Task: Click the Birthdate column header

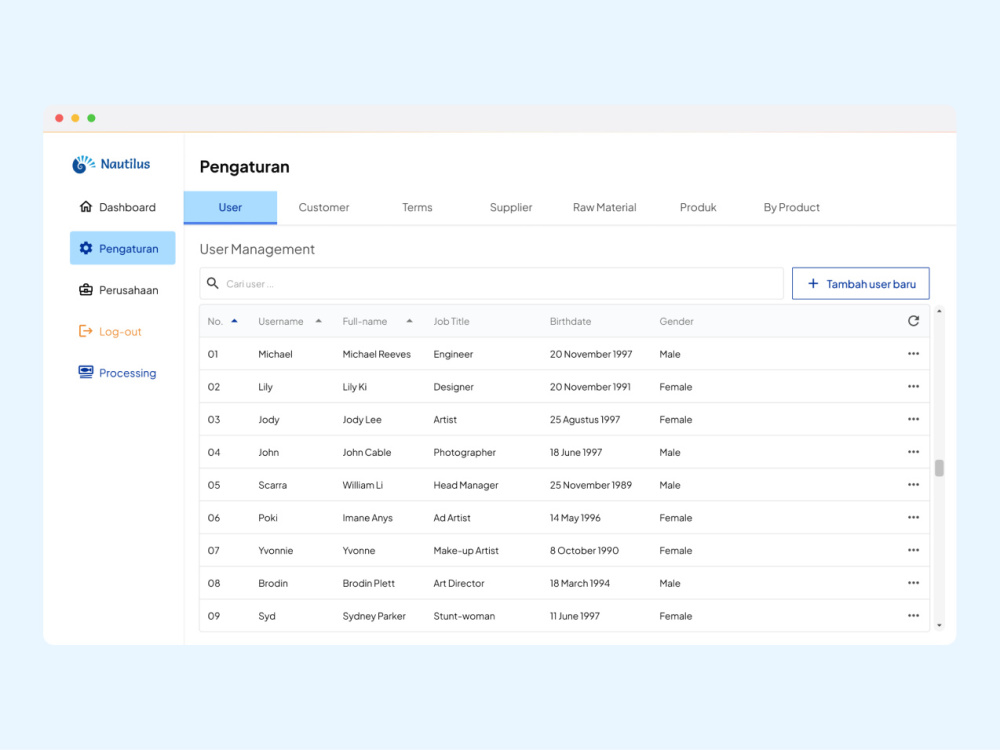Action: point(570,321)
